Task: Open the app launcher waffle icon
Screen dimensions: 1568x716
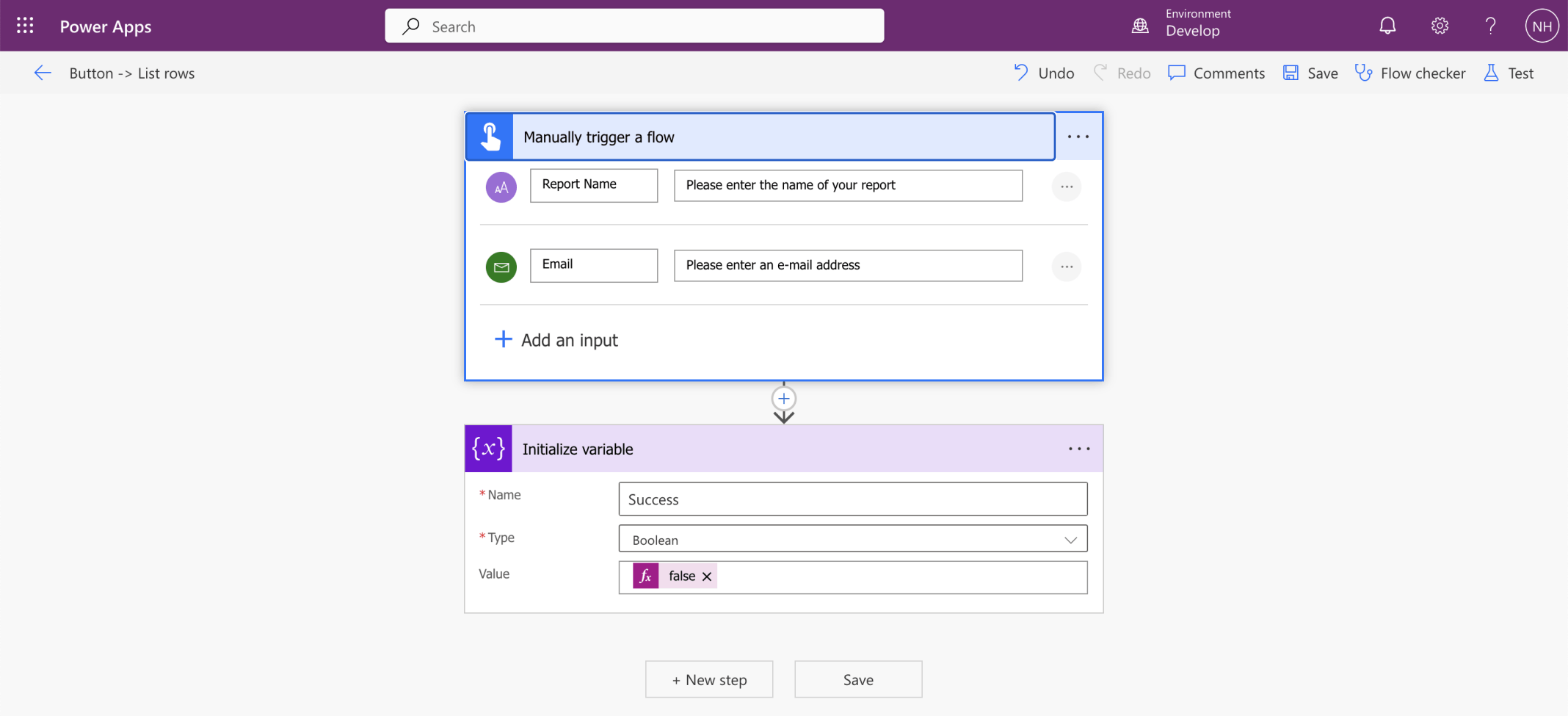Action: [25, 26]
